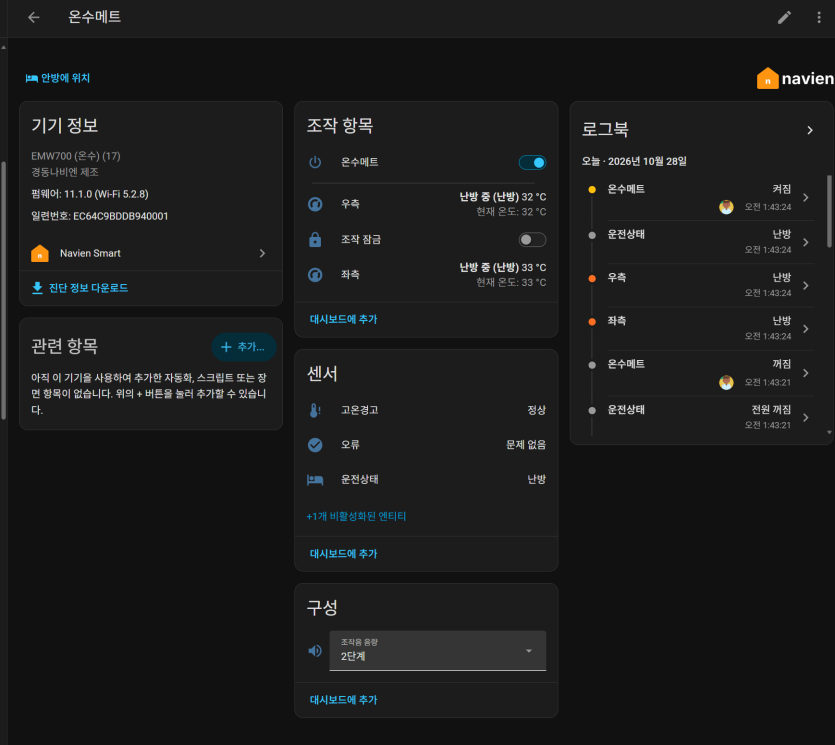
Task: Open 좌측 climate row showing 33 °C
Action: [x=427, y=275]
